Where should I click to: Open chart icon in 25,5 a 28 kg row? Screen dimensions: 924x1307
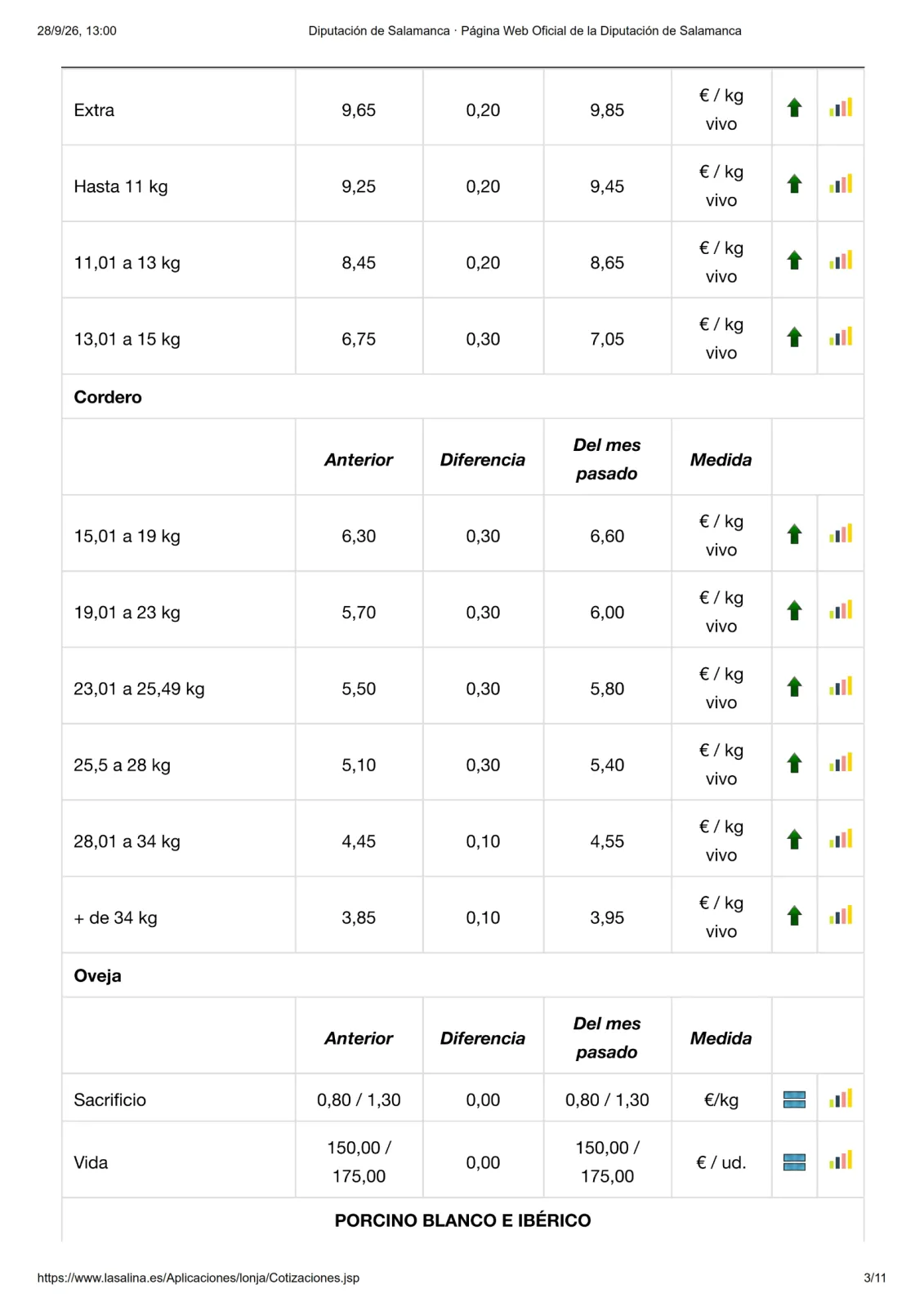tap(841, 762)
